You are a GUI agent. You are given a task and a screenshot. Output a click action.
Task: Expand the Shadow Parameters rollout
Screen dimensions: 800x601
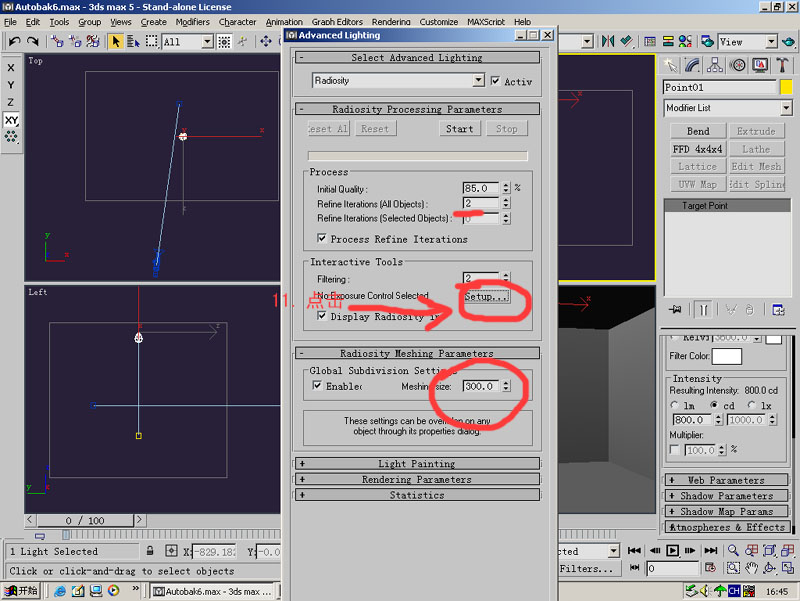(727, 496)
